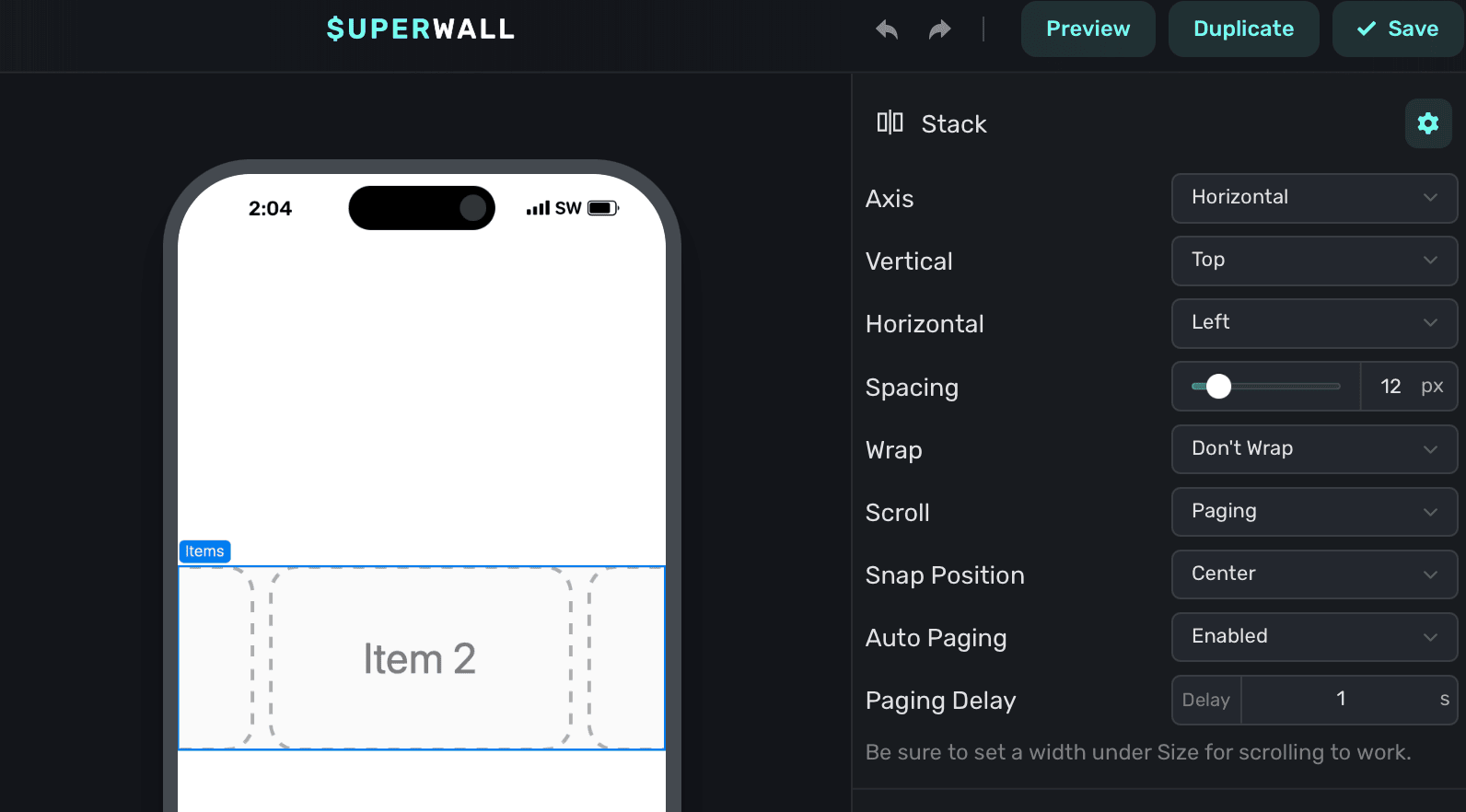Click the undo arrow icon
Screen dimensions: 1466x812
click(887, 29)
